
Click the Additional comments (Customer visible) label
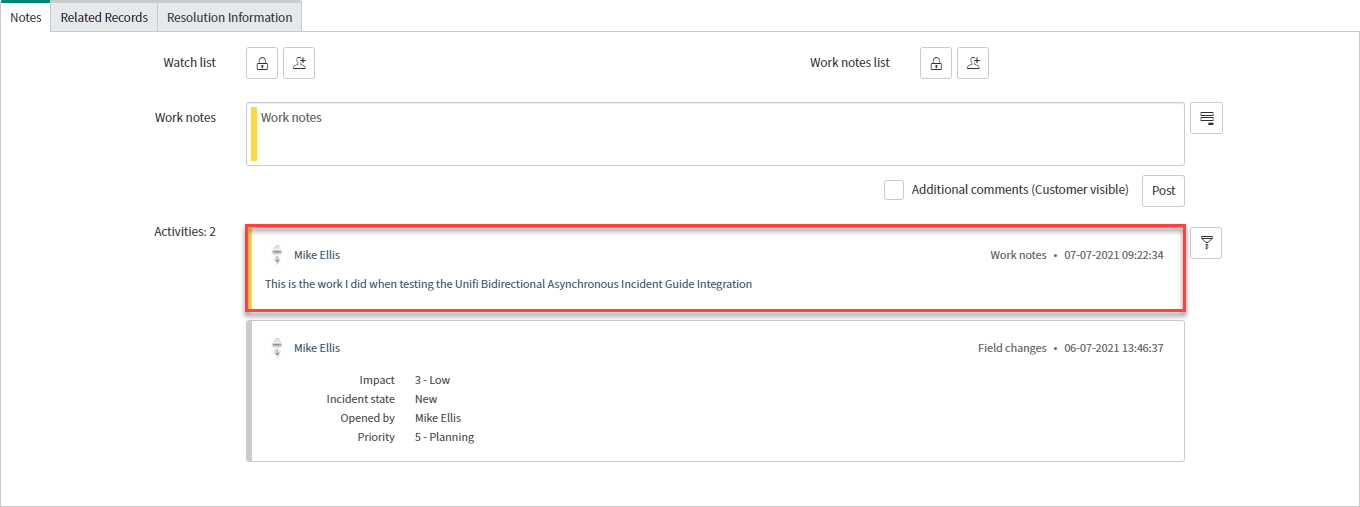click(1019, 190)
